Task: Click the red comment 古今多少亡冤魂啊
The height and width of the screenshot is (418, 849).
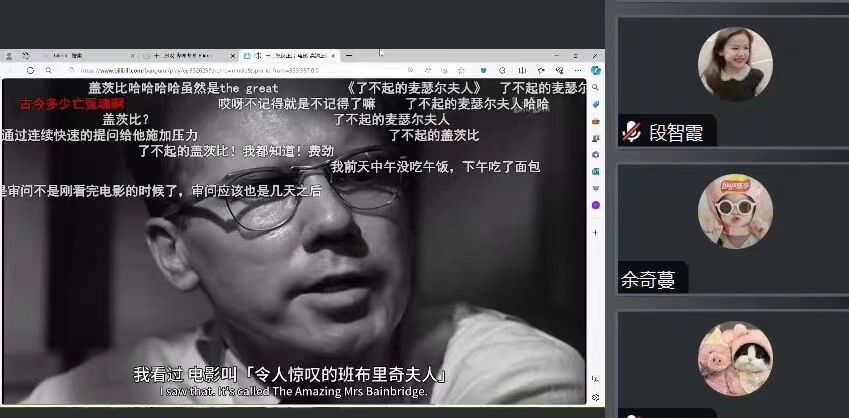Action: pyautogui.click(x=71, y=104)
